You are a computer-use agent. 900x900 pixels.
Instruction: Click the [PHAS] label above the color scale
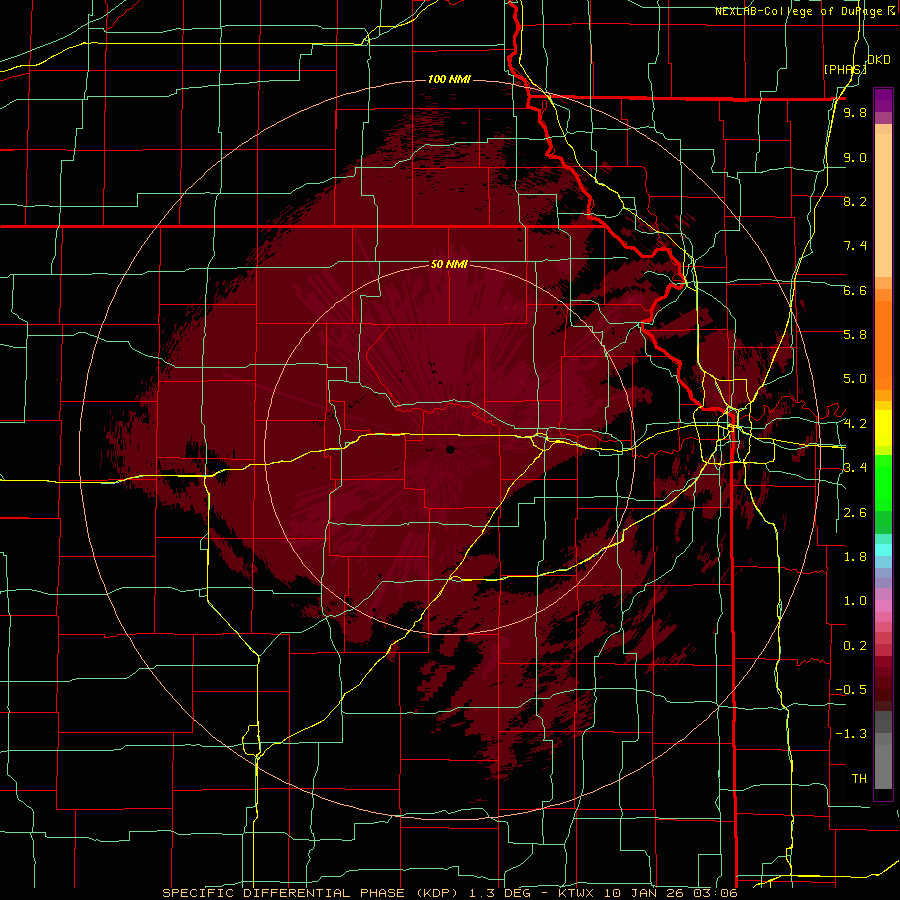click(x=845, y=69)
